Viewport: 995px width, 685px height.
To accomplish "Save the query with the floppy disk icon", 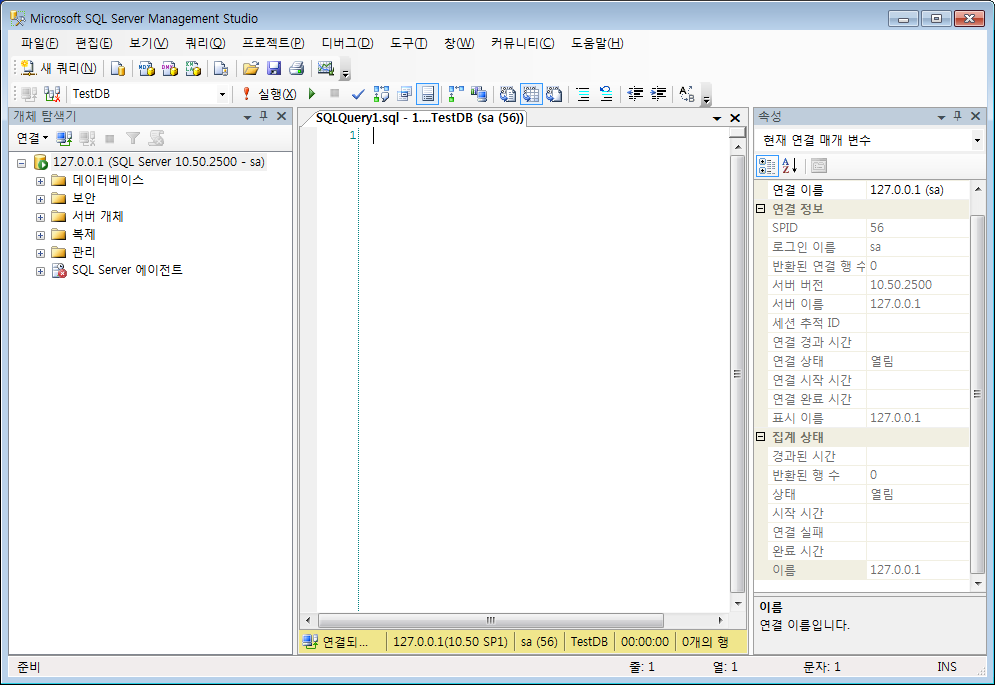I will coord(273,69).
